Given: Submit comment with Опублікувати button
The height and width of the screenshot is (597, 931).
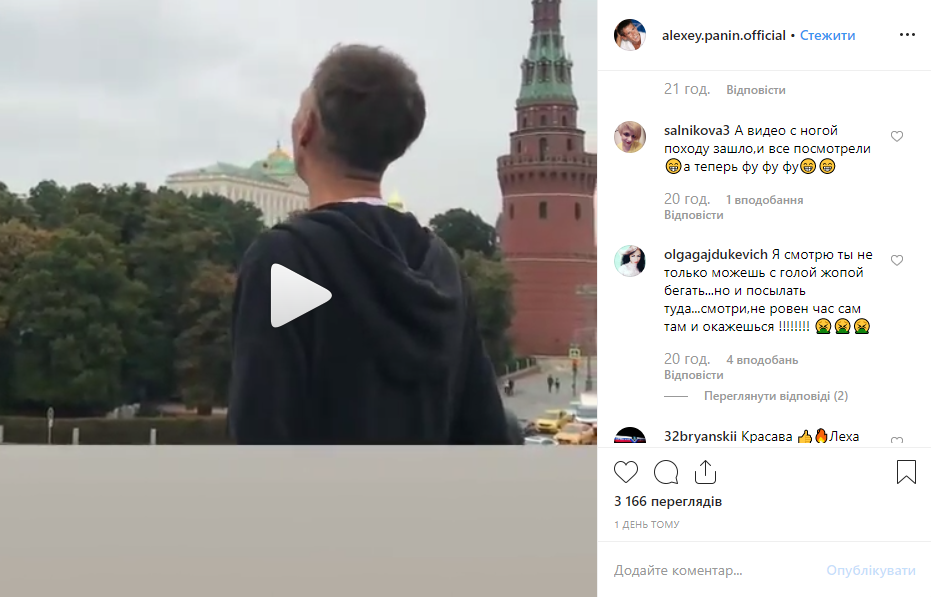Looking at the screenshot, I should click(x=870, y=570).
